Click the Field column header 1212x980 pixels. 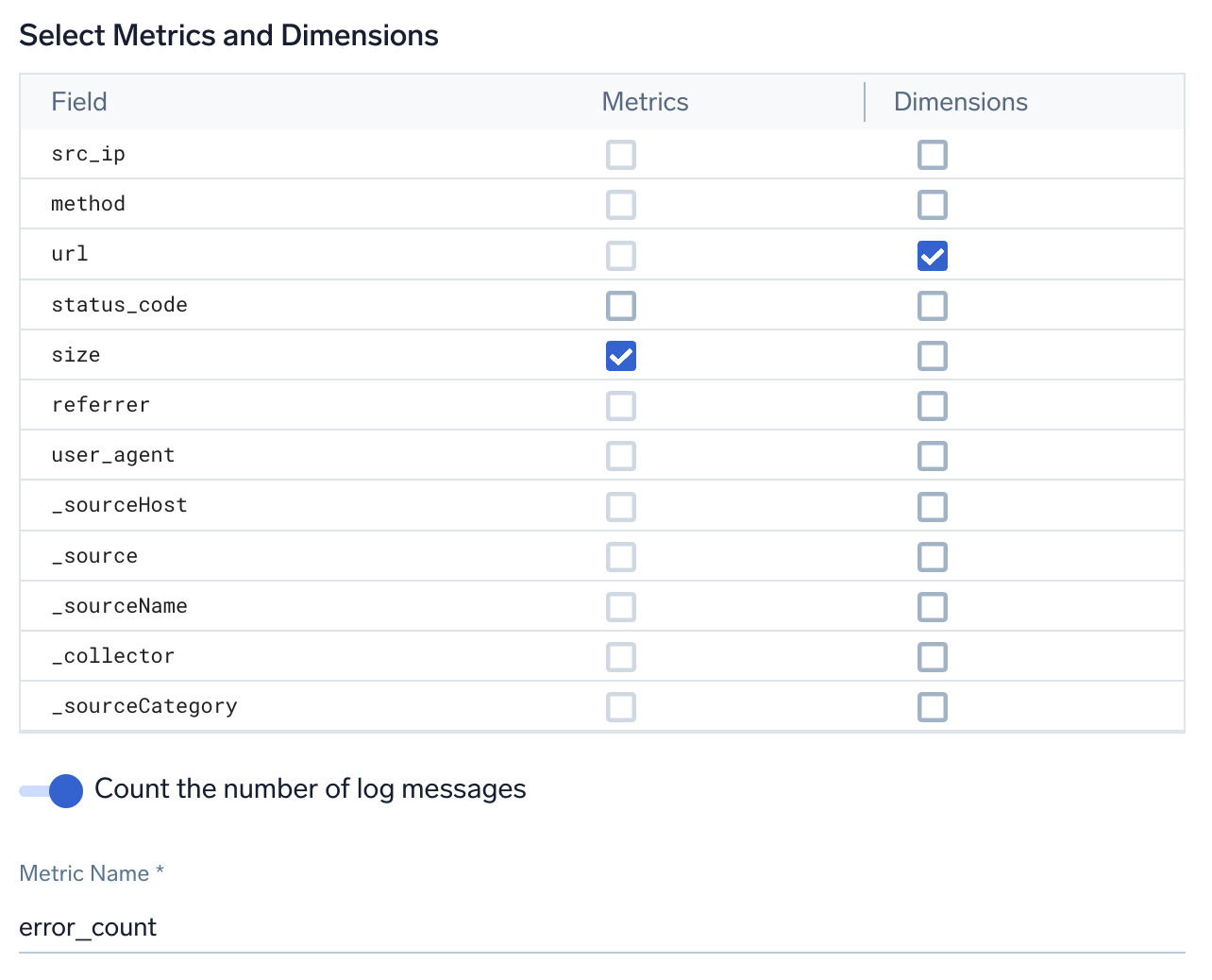79,102
